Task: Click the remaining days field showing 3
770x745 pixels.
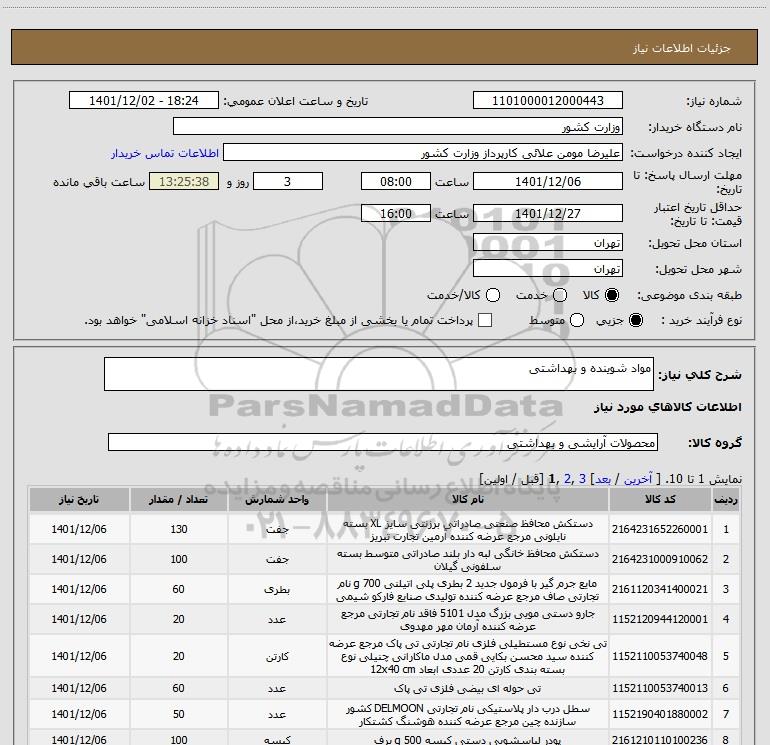Action: (x=288, y=181)
